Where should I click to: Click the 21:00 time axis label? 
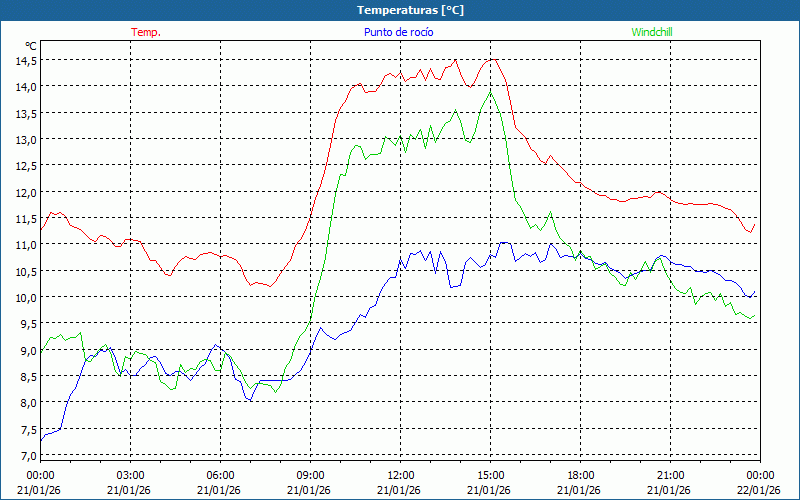(x=670, y=475)
